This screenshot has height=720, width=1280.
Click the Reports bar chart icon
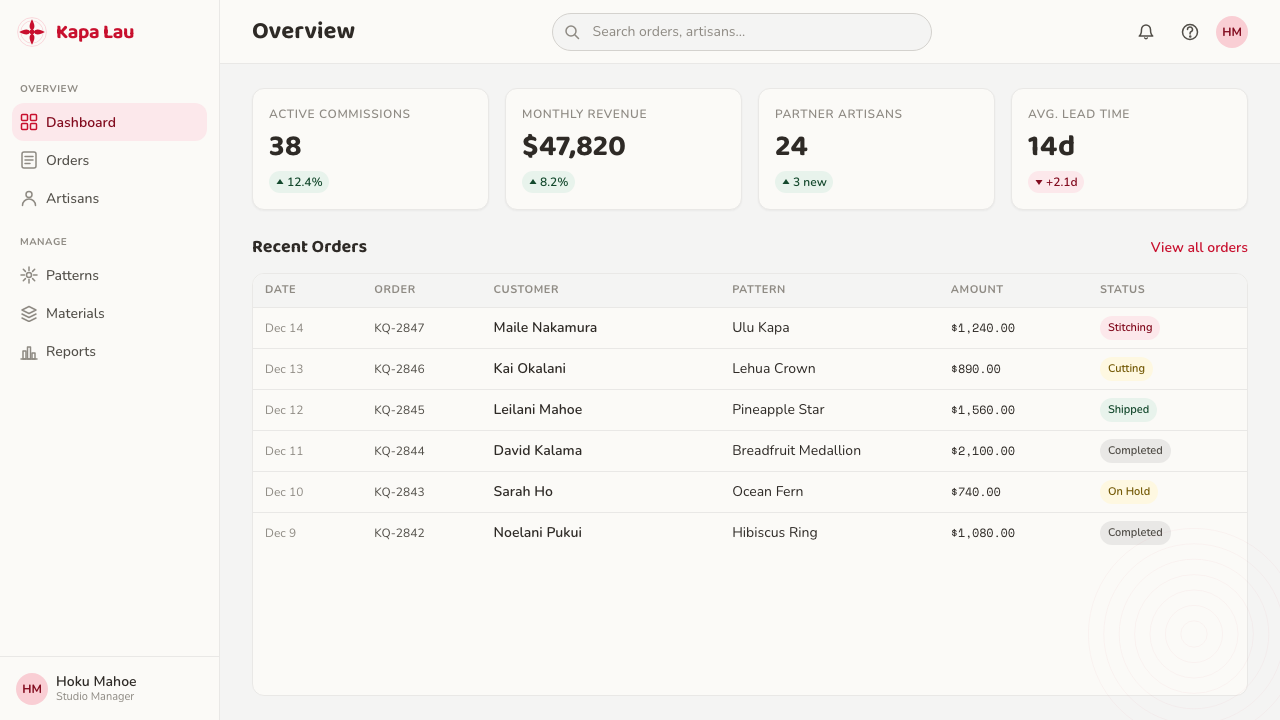point(29,351)
